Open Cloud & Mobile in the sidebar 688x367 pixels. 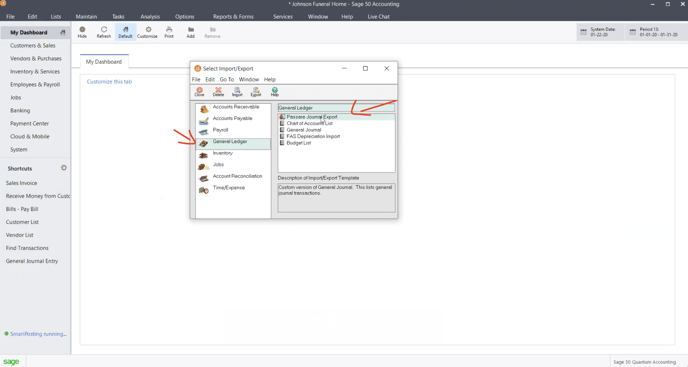pyautogui.click(x=30, y=137)
